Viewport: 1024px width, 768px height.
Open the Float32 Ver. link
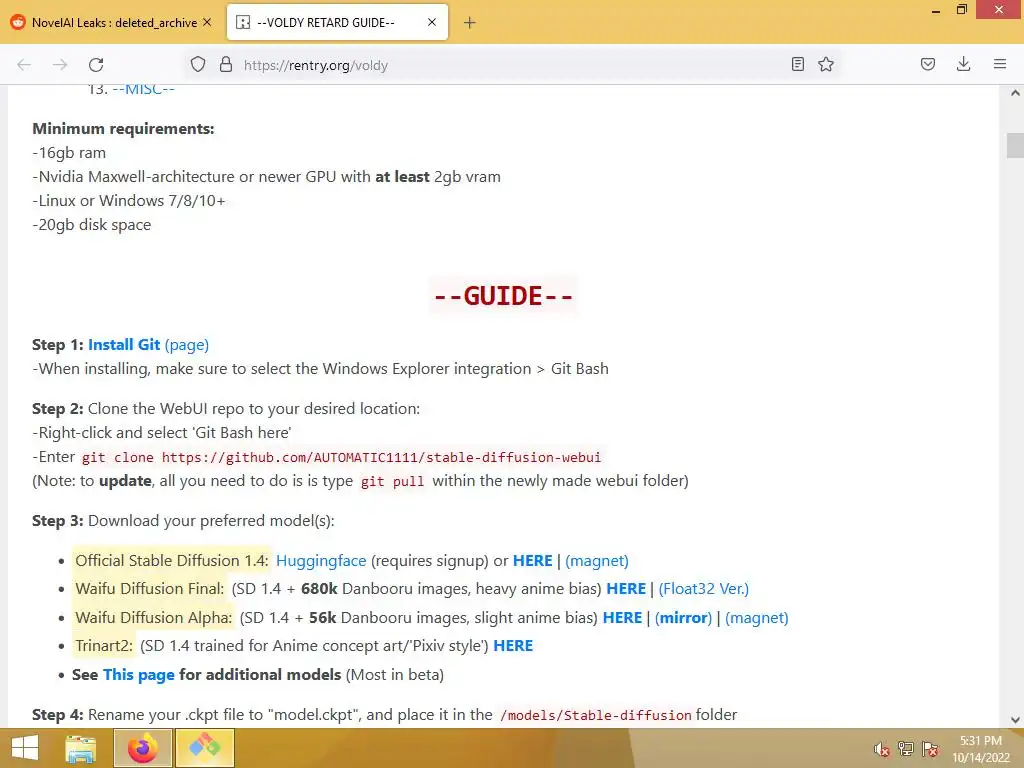703,589
